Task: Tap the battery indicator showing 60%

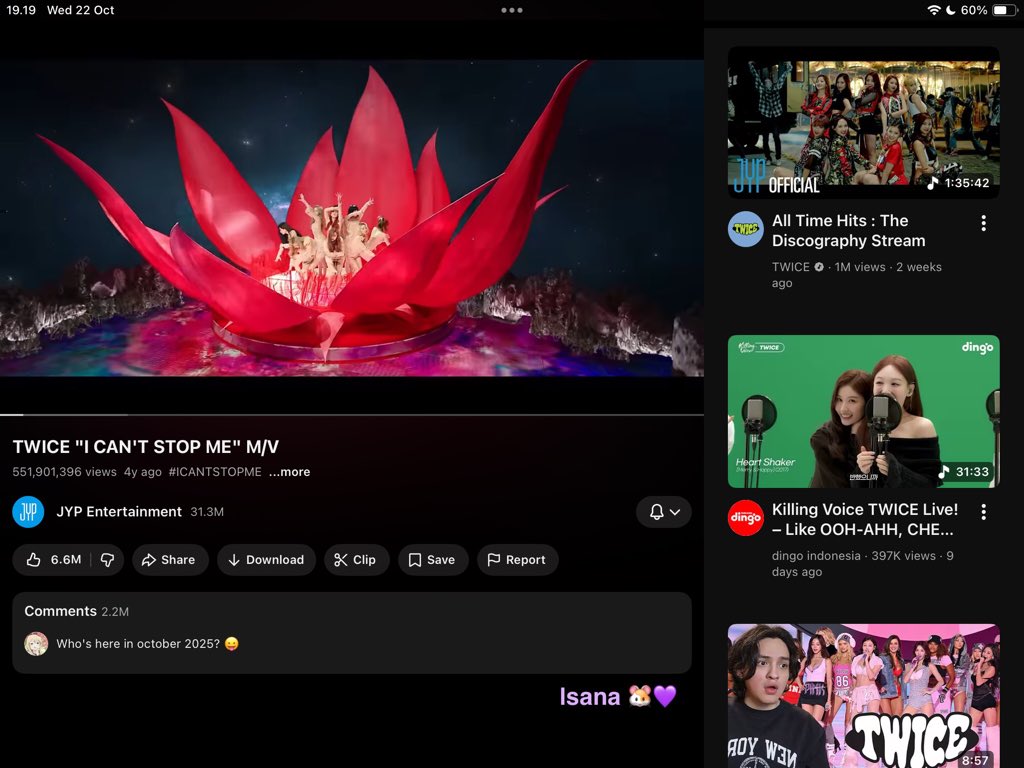Action: pos(1003,10)
